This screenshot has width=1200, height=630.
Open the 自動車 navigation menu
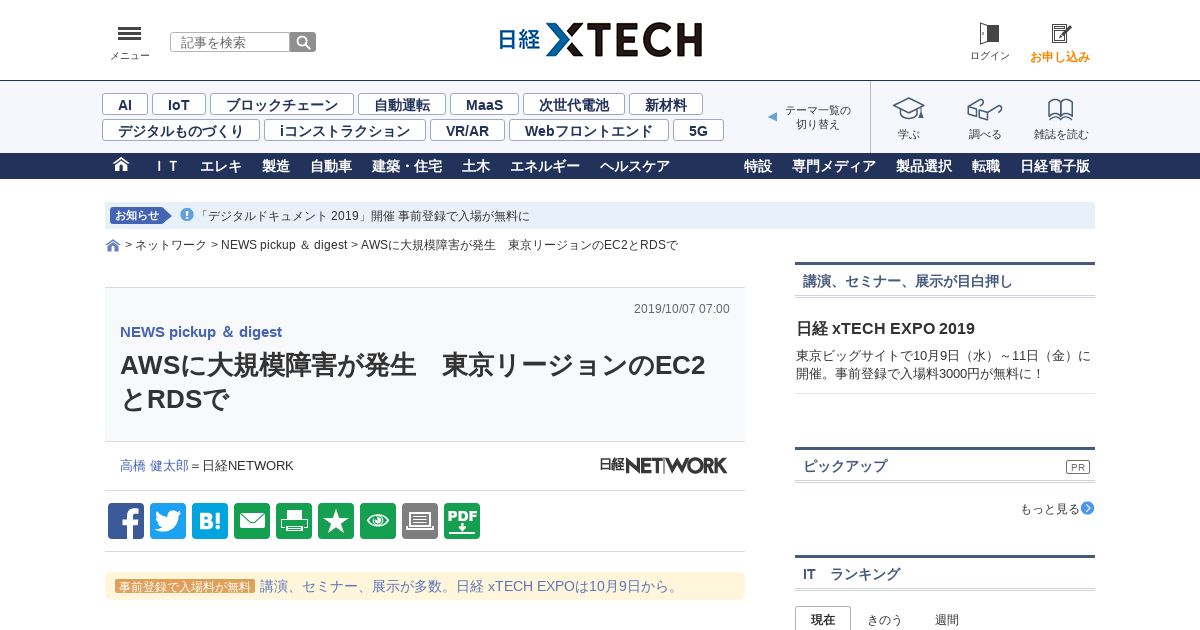click(x=331, y=166)
